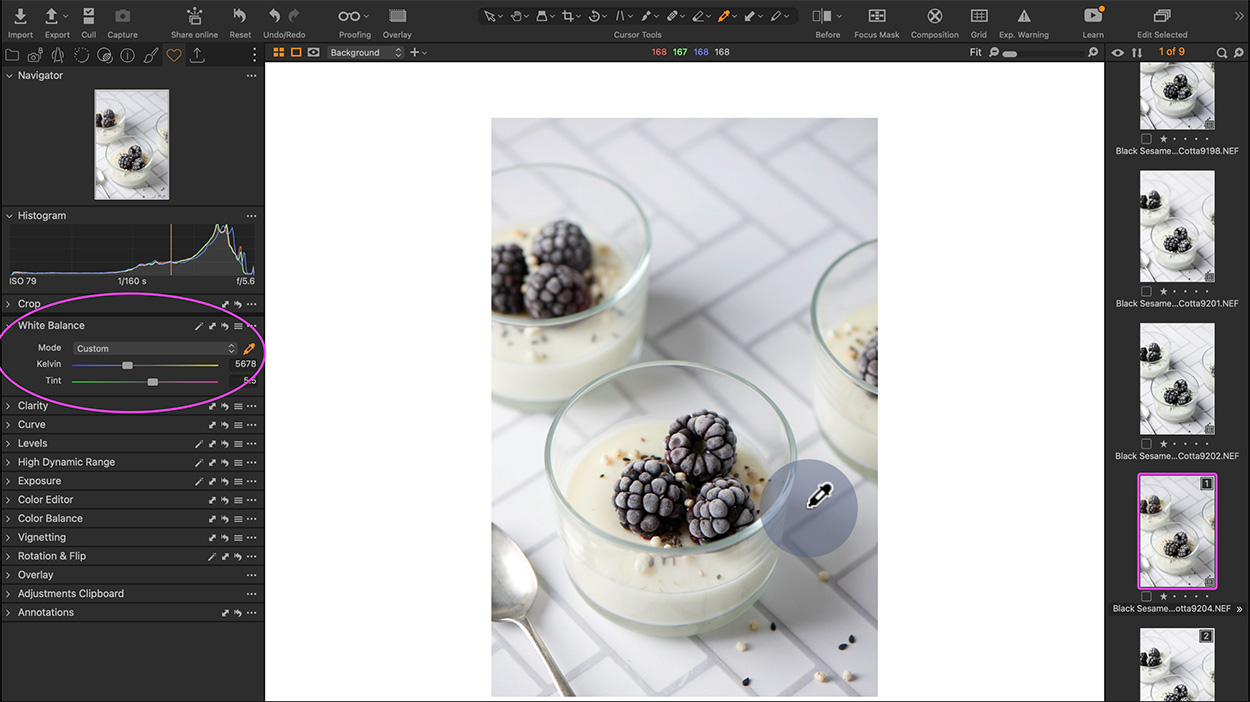Open the Composition tools
This screenshot has width=1250, height=702.
pyautogui.click(x=934, y=16)
